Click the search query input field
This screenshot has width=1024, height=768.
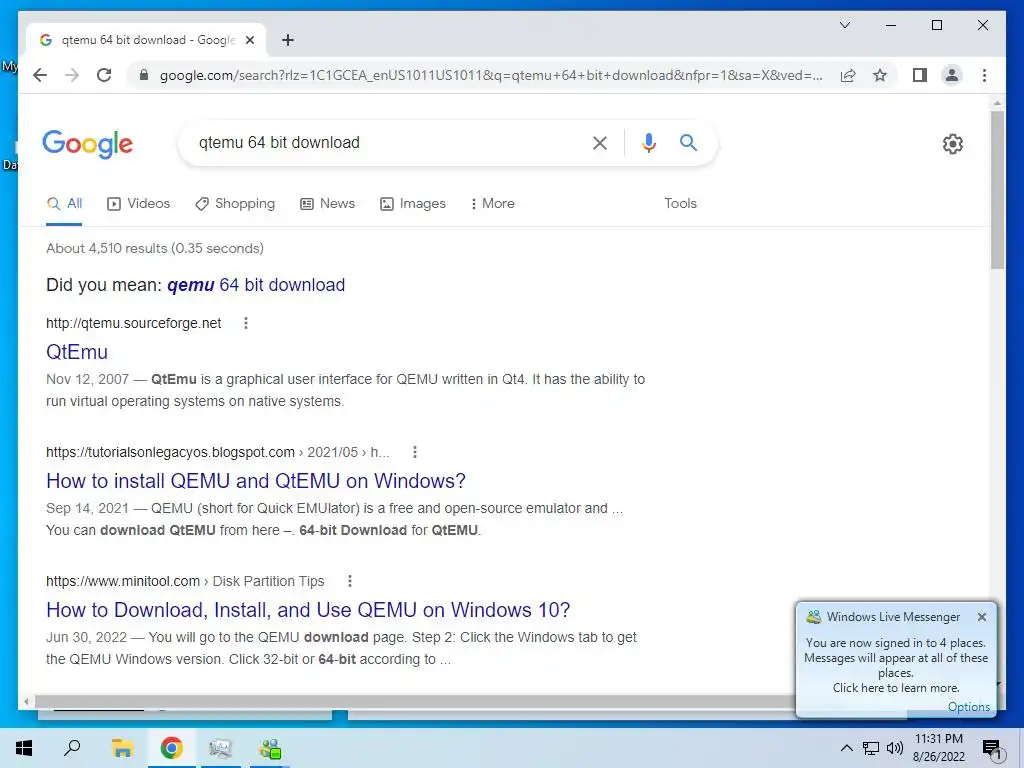click(385, 142)
